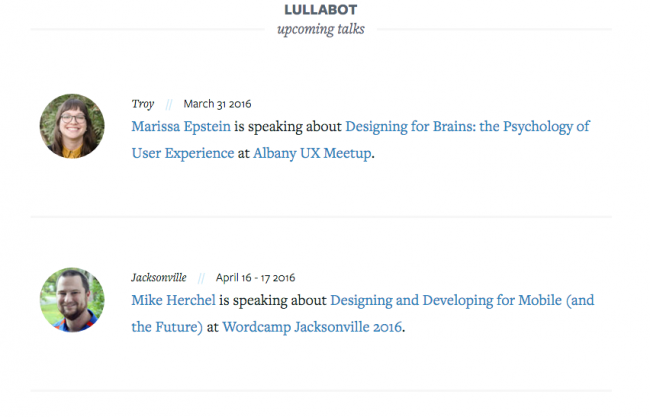Open the Designing for Brains talk link
This screenshot has height=417, width=650.
point(467,127)
